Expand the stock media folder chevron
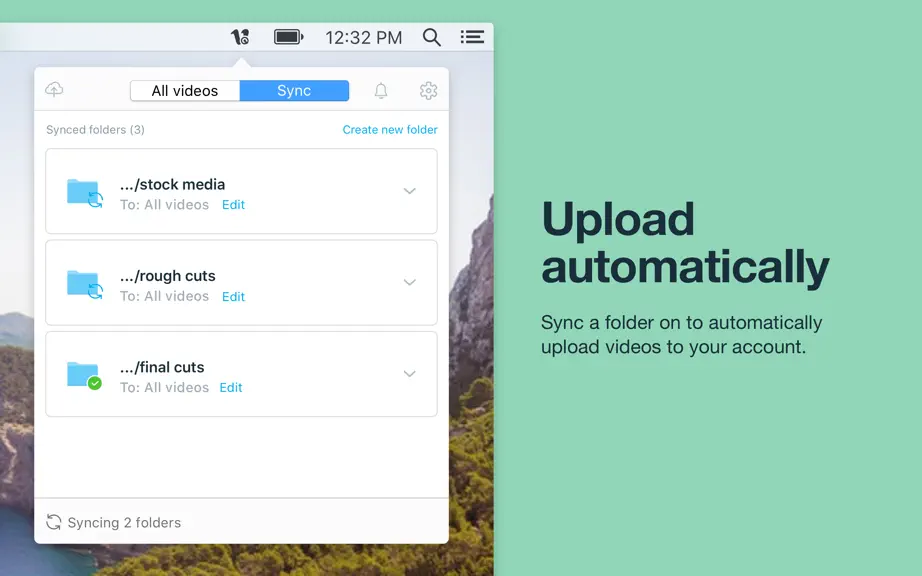The height and width of the screenshot is (576, 922). 410,191
